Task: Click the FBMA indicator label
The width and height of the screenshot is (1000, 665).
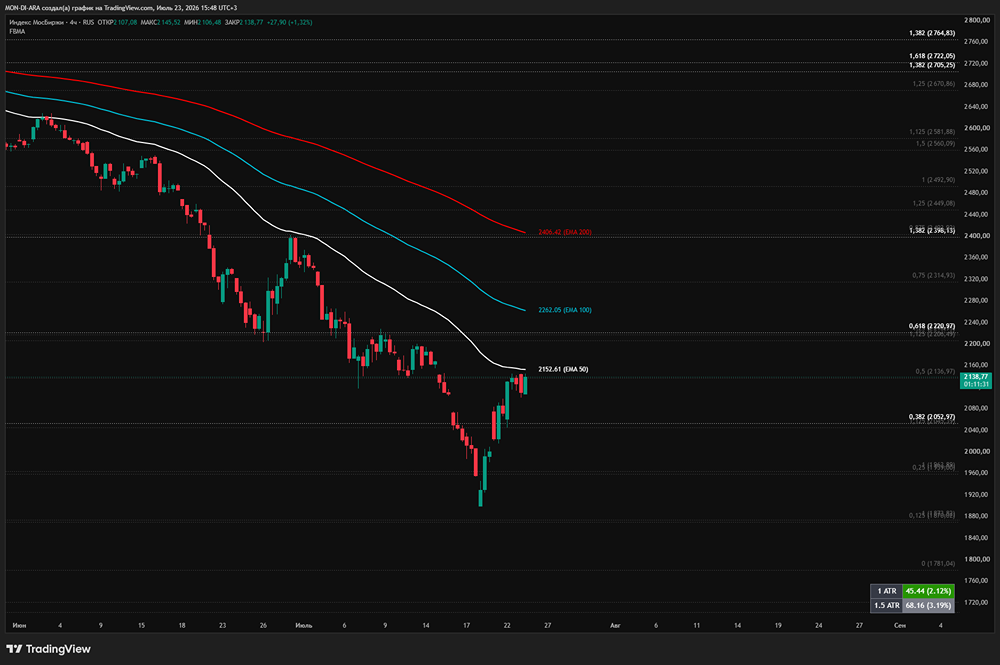Action: 17,31
